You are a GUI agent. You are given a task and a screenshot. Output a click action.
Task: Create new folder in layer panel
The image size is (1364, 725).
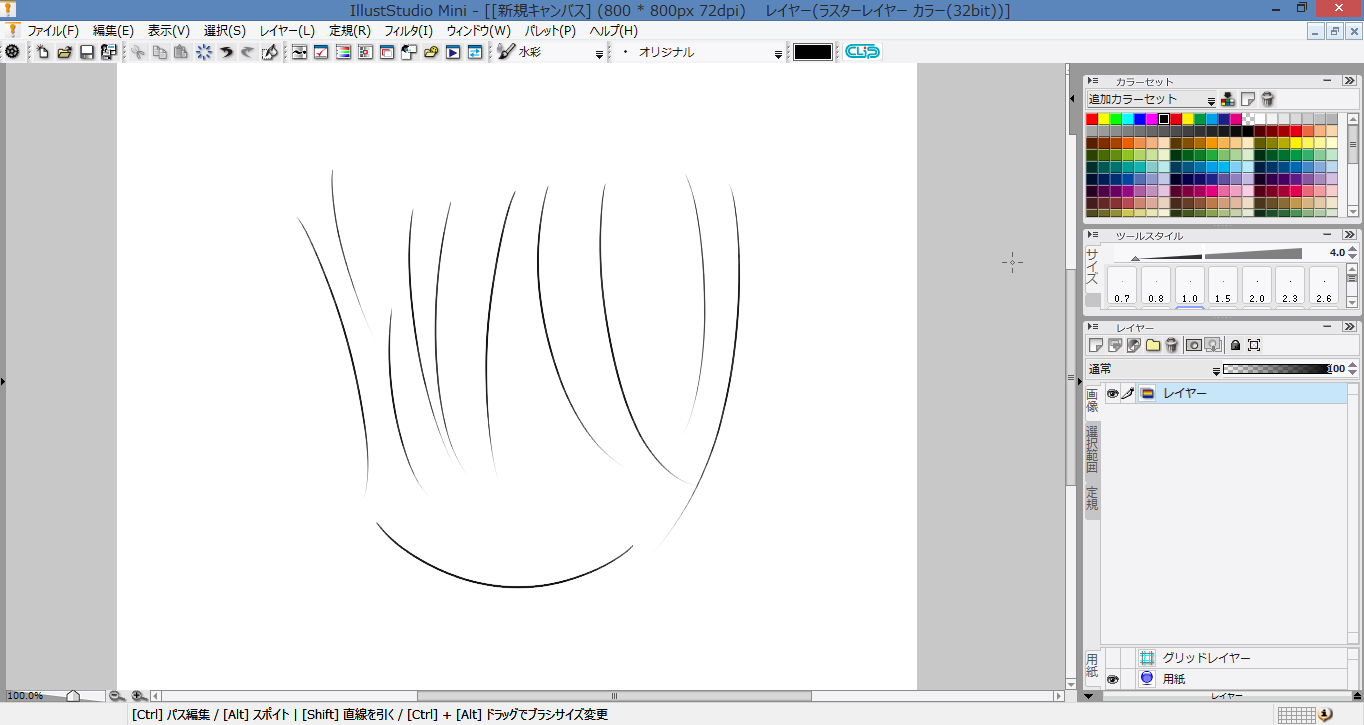point(1152,345)
